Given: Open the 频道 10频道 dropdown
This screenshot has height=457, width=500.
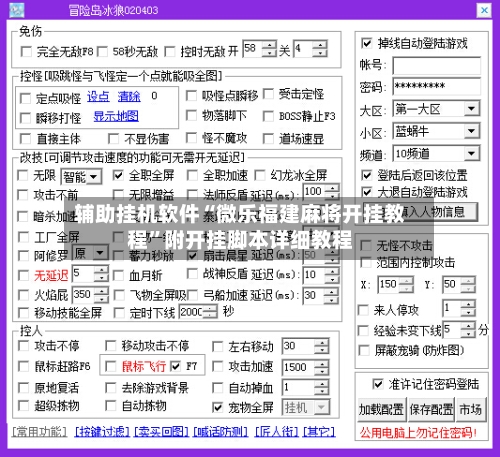Looking at the screenshot, I should coord(471,153).
